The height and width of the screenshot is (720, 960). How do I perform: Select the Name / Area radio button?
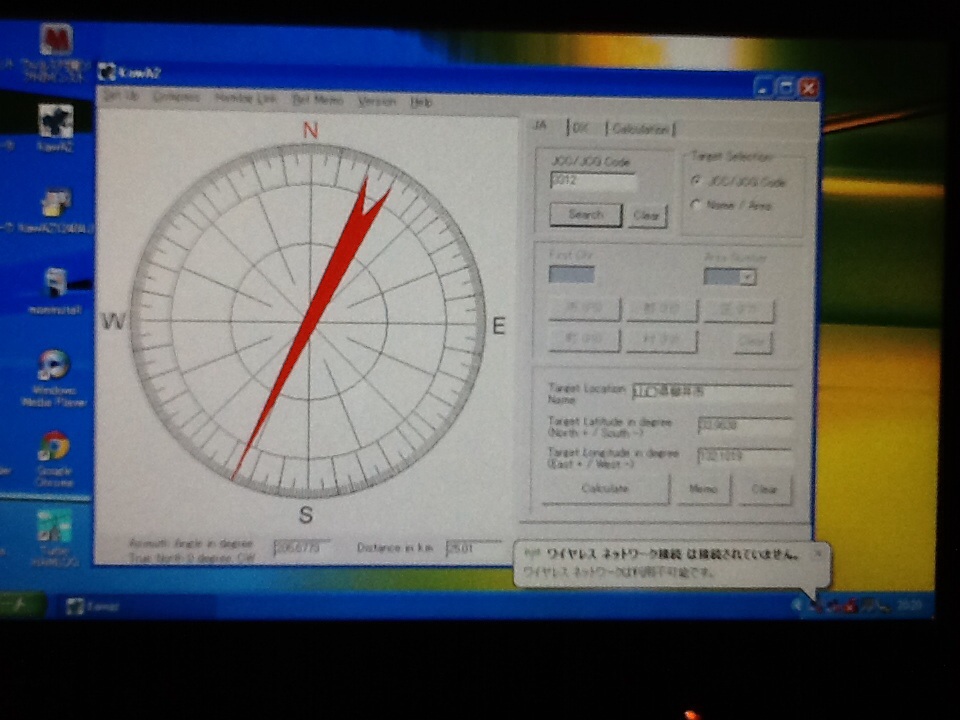point(695,205)
